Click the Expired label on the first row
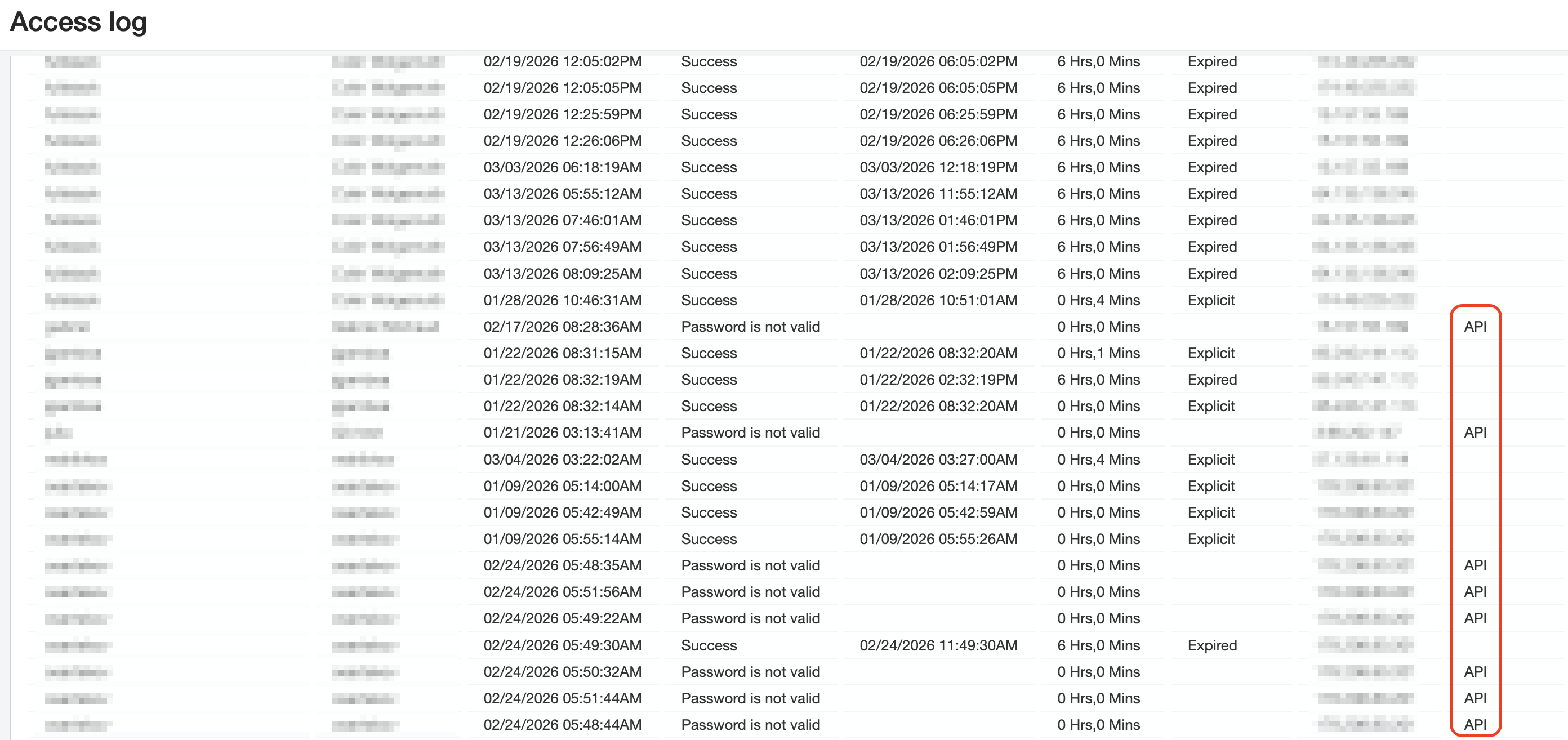1568x740 pixels. pyautogui.click(x=1211, y=61)
